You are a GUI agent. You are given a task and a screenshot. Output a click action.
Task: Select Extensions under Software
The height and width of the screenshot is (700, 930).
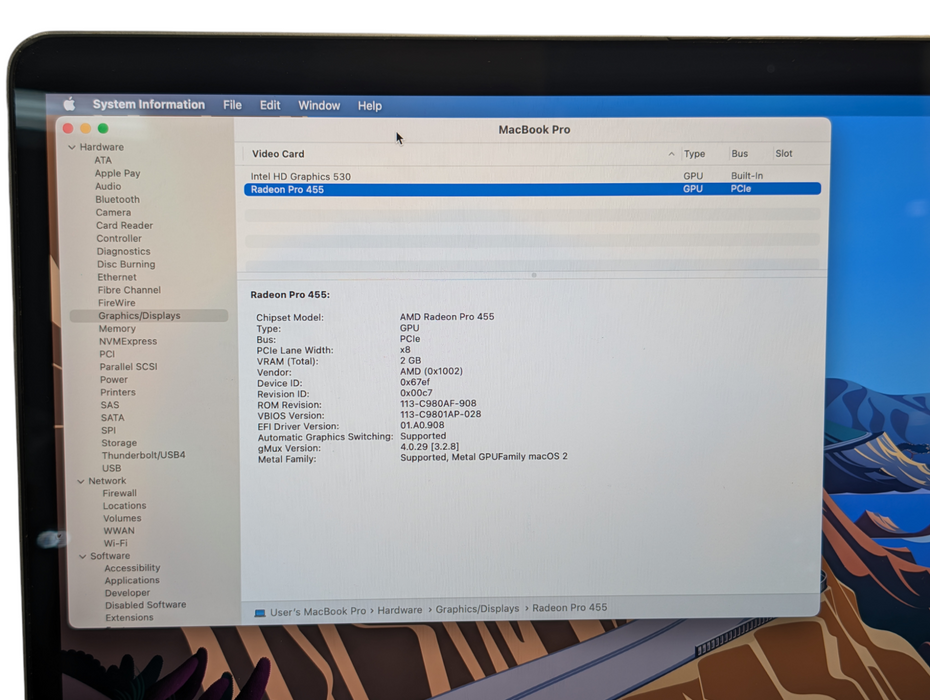(x=129, y=618)
